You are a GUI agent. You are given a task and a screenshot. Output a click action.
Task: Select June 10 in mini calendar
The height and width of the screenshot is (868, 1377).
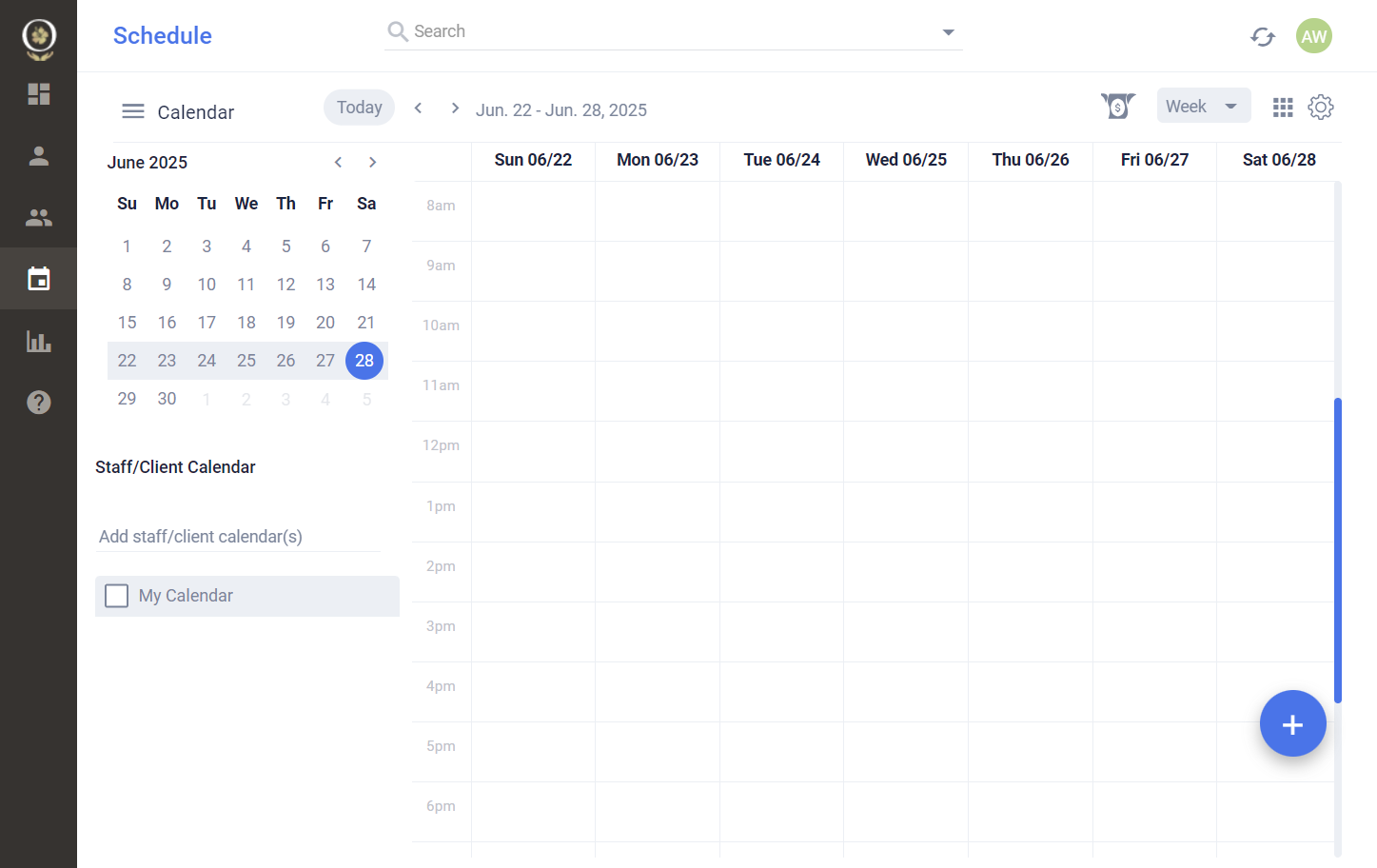tap(207, 285)
